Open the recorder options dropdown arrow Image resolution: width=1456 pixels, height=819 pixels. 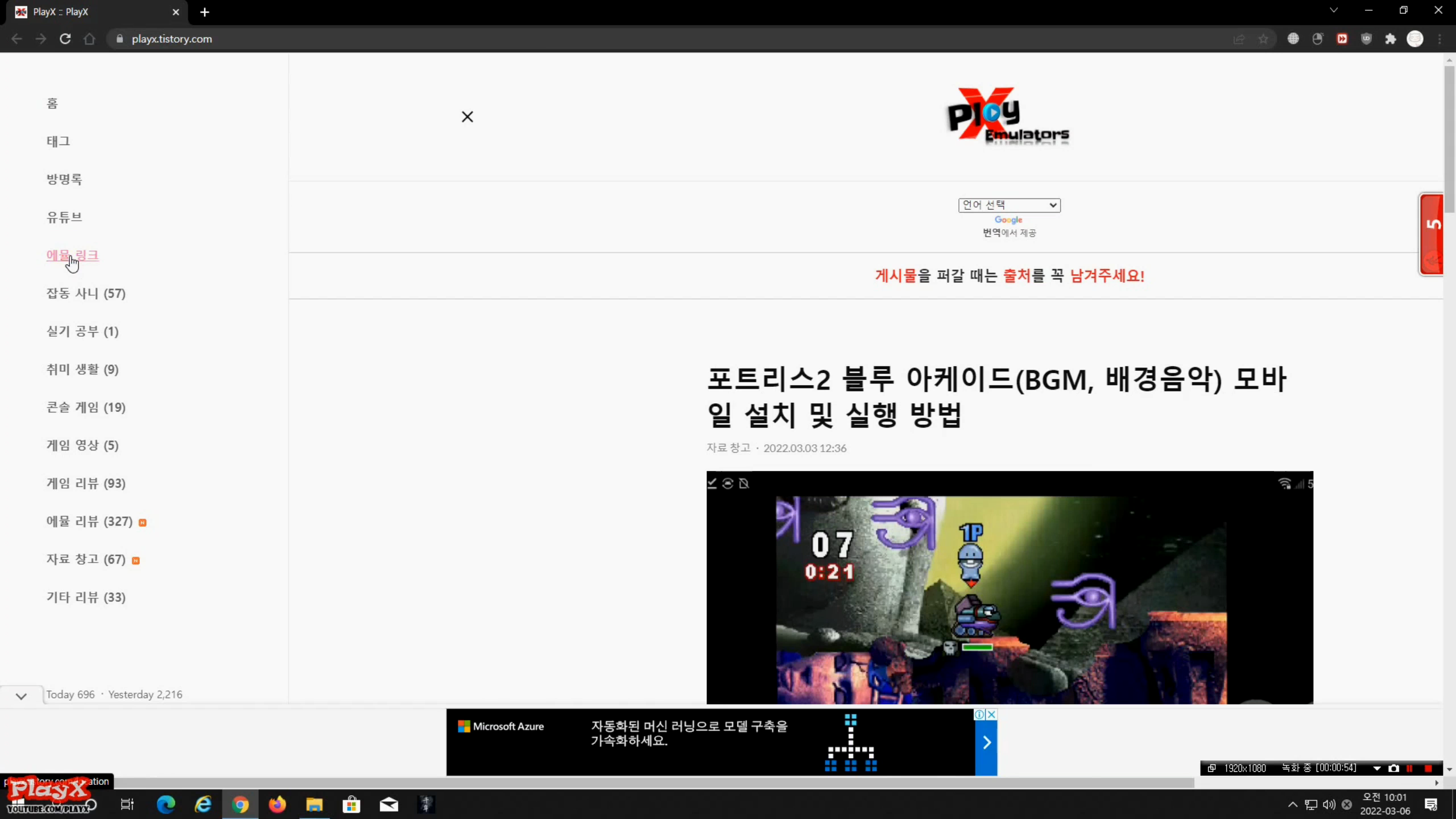click(x=1376, y=768)
